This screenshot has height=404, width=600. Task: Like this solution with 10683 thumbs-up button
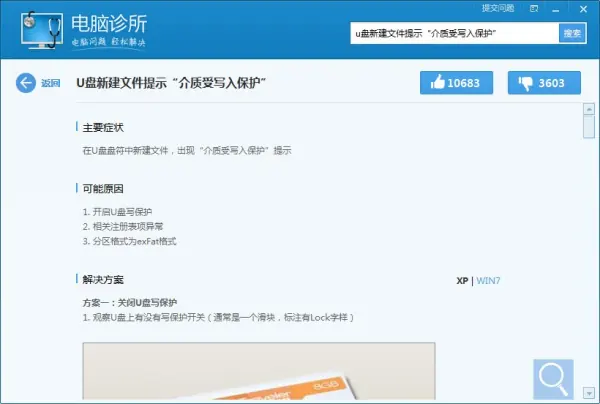tap(456, 83)
